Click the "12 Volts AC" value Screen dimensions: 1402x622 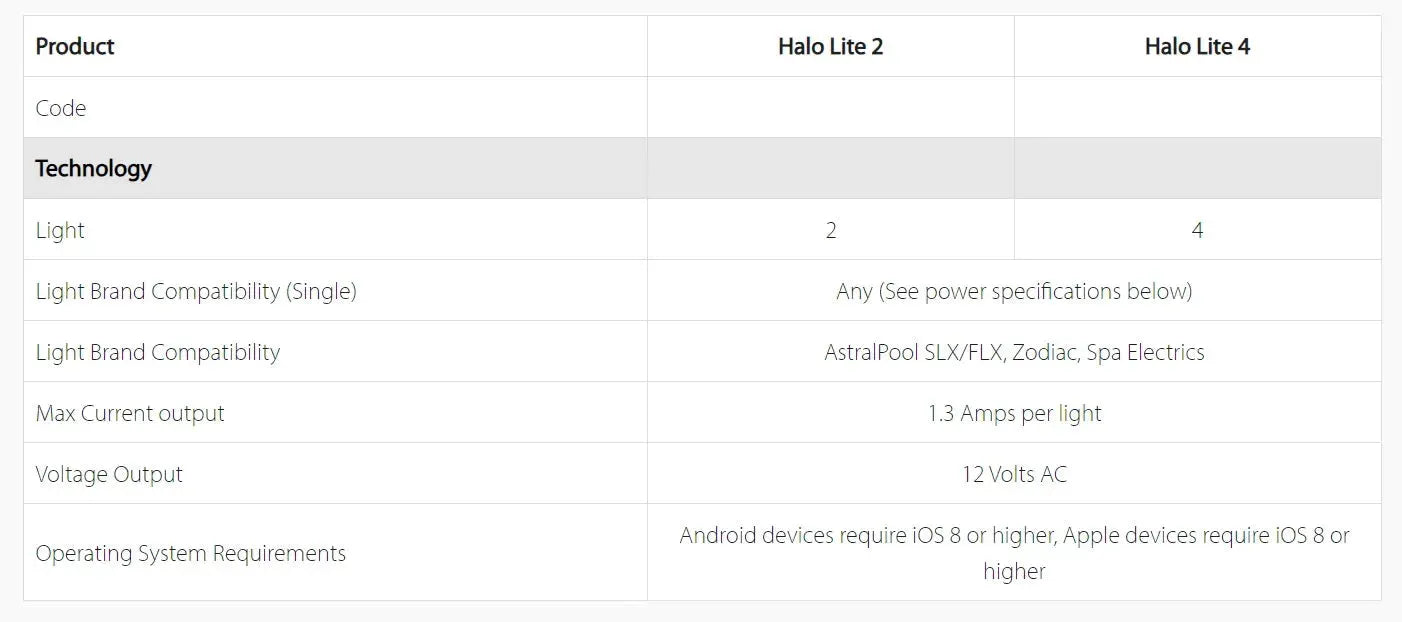coord(1014,474)
